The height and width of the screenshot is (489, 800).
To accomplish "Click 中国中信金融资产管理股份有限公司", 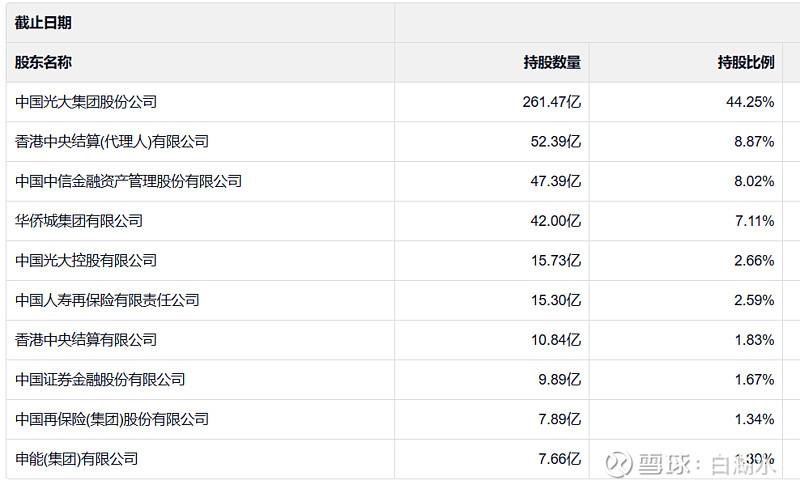I will (129, 181).
